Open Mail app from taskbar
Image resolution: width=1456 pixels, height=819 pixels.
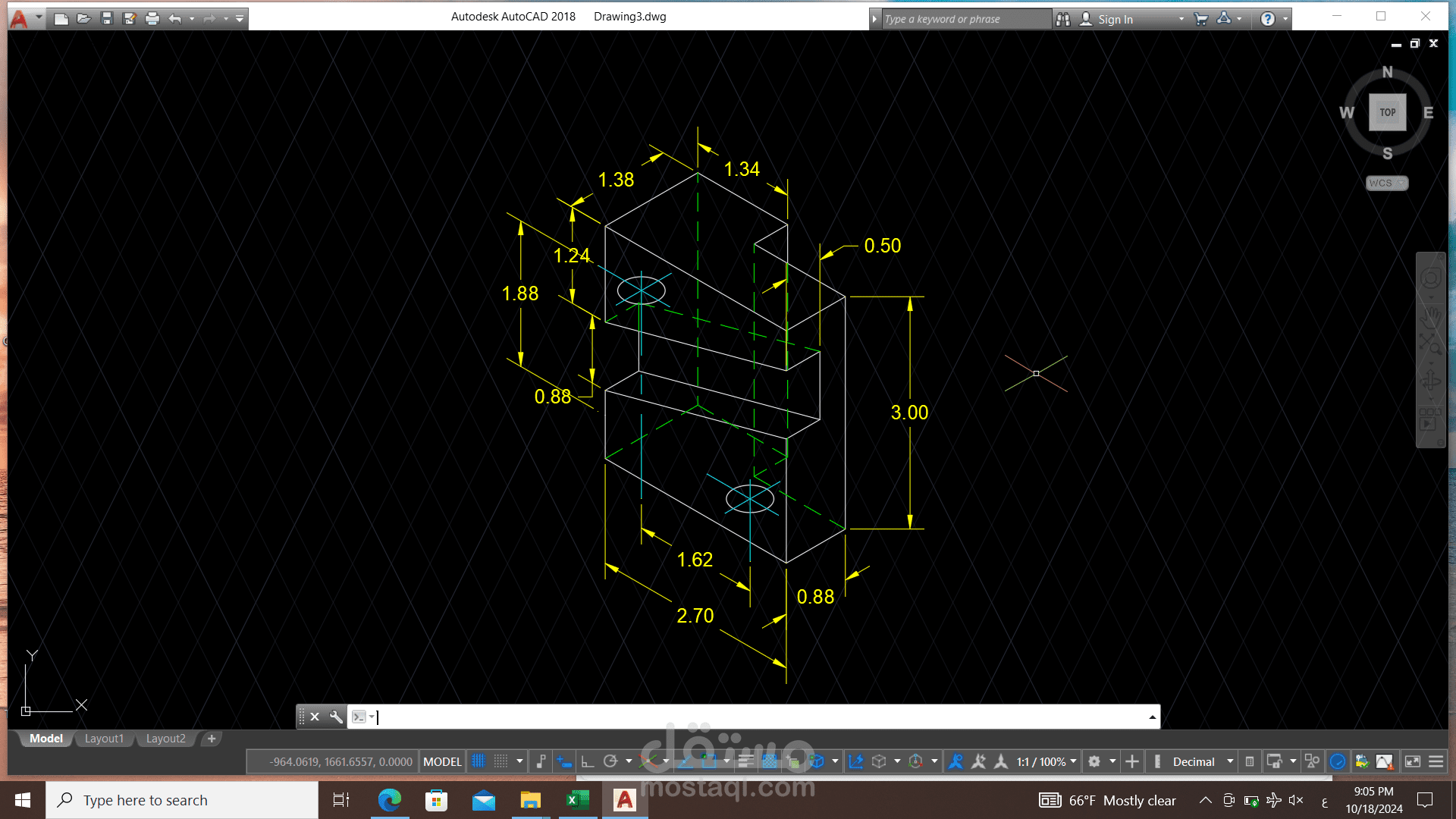[x=484, y=800]
